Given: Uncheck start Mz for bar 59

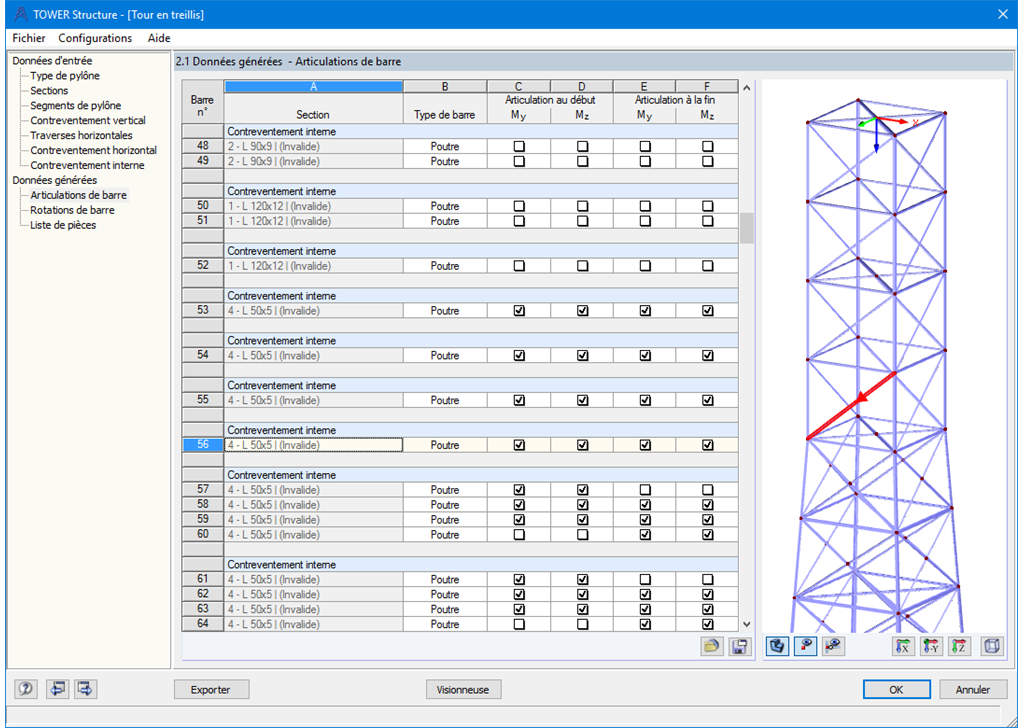Looking at the screenshot, I should click(583, 520).
